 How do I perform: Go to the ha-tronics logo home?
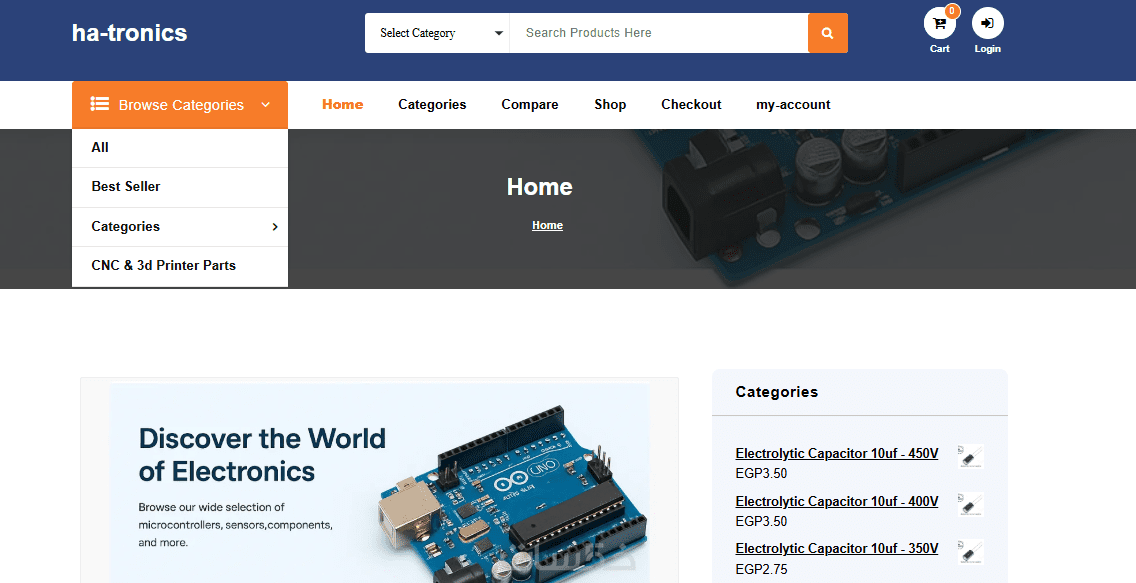(x=130, y=33)
